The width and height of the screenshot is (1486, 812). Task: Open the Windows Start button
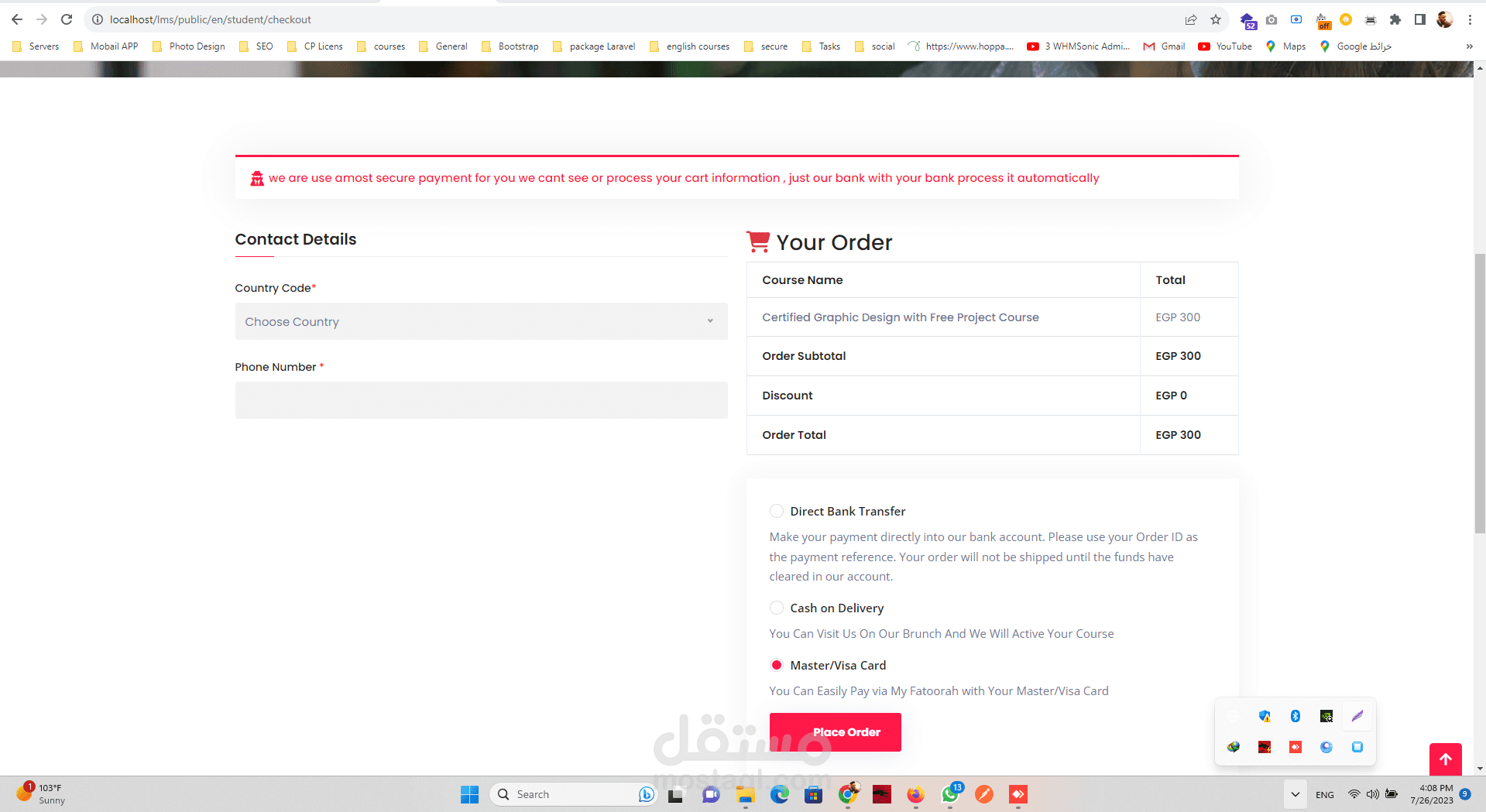pyautogui.click(x=469, y=794)
